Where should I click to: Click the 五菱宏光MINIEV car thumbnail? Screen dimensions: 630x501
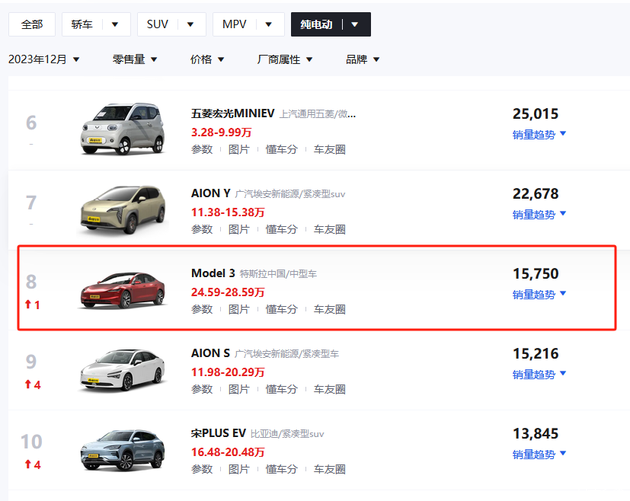point(120,130)
